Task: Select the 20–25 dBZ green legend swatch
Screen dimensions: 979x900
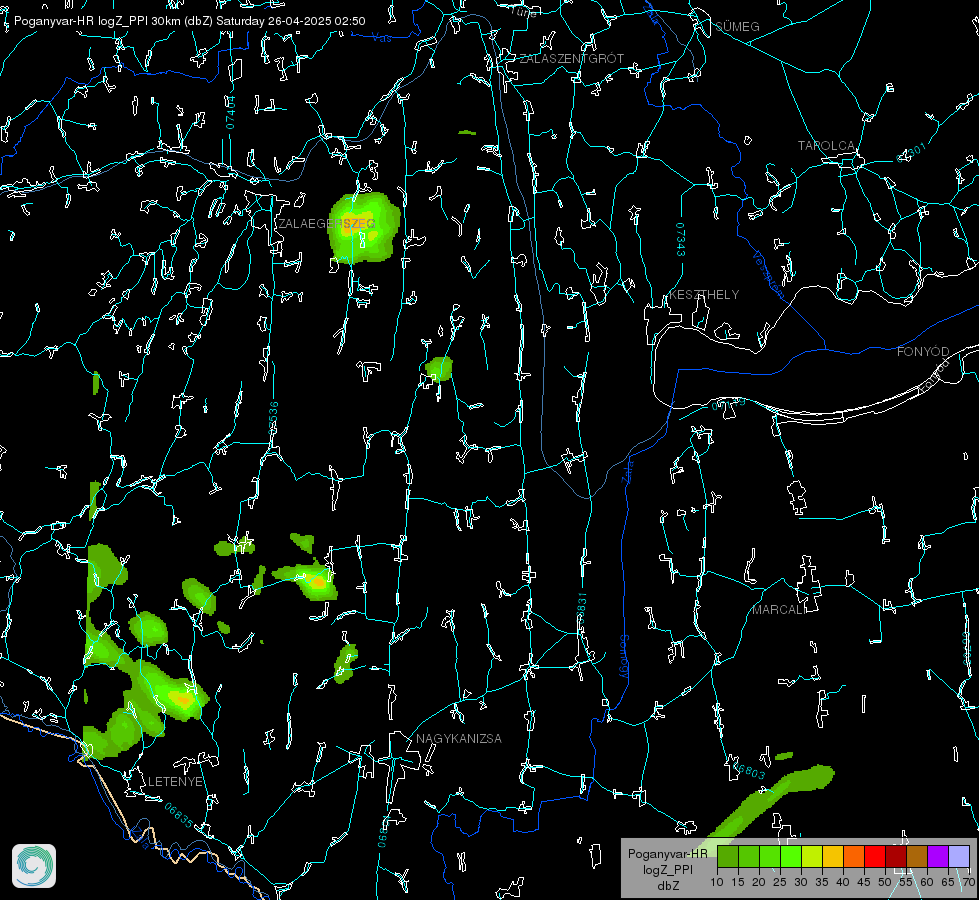Action: coord(770,856)
